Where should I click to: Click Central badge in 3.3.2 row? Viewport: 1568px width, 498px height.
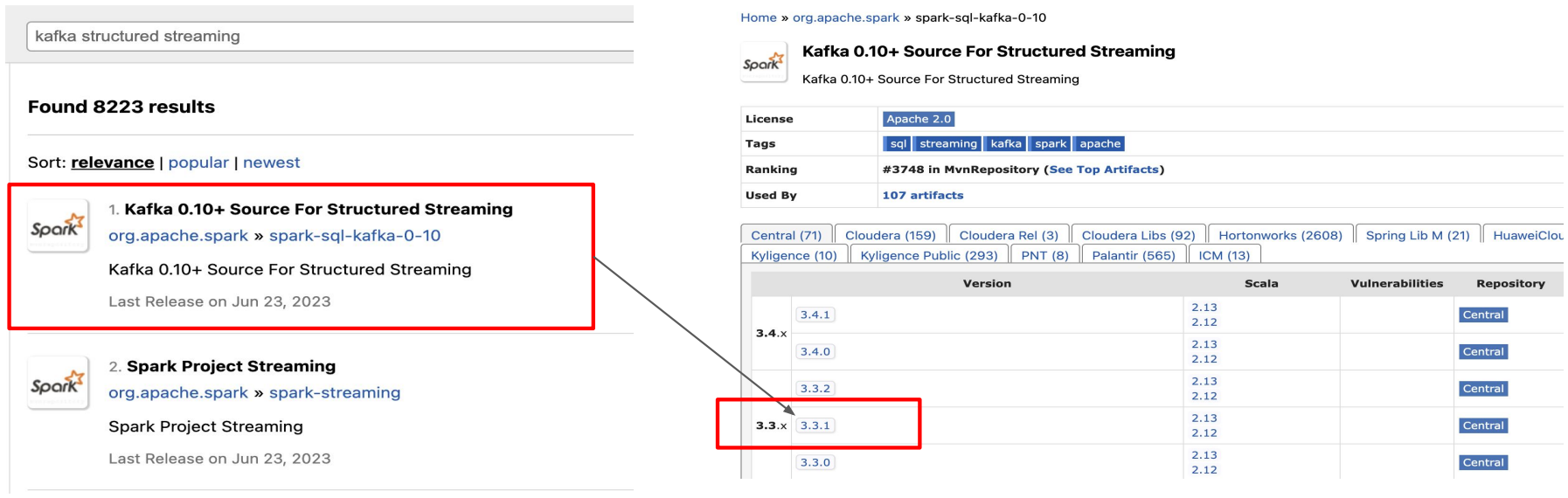[x=1483, y=389]
